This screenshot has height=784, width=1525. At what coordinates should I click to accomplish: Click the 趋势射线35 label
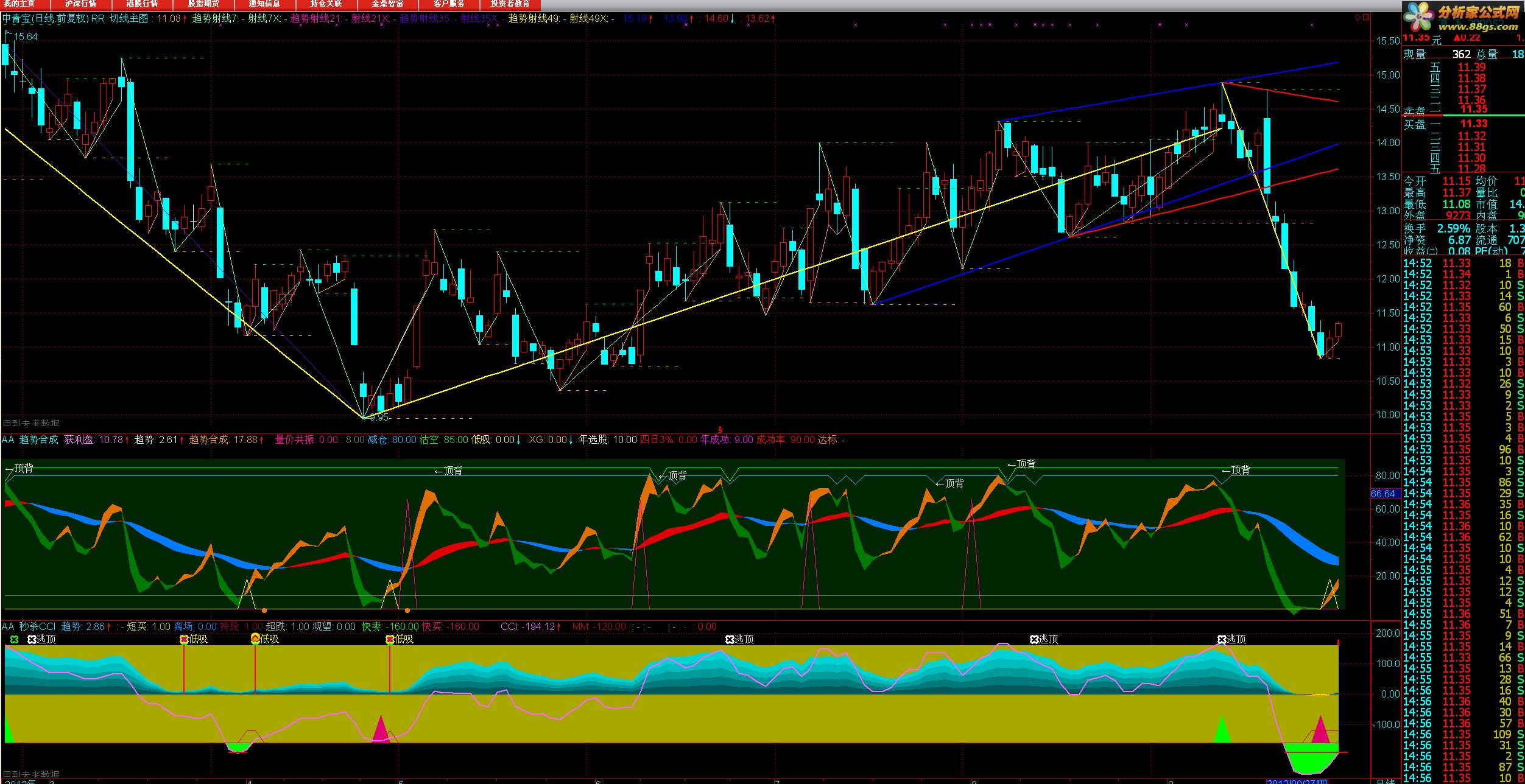[x=424, y=19]
